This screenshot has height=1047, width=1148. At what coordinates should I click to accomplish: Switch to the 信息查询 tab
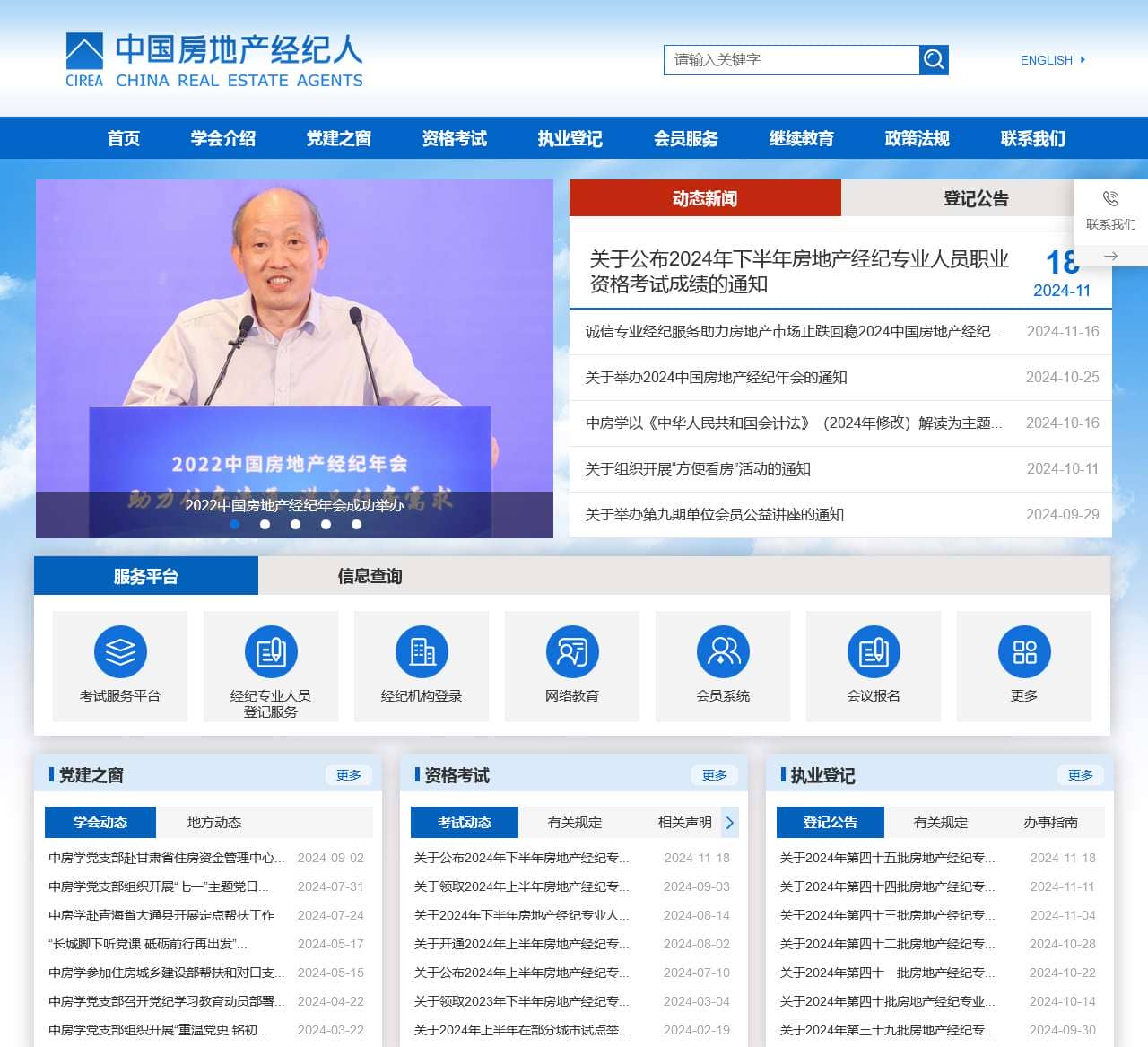click(369, 576)
